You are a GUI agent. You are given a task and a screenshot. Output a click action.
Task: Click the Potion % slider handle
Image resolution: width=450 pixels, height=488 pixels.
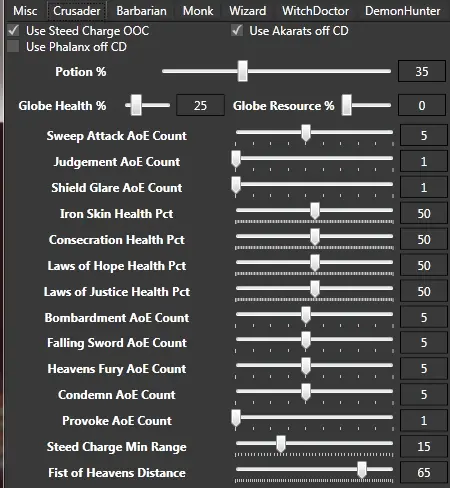pyautogui.click(x=243, y=71)
